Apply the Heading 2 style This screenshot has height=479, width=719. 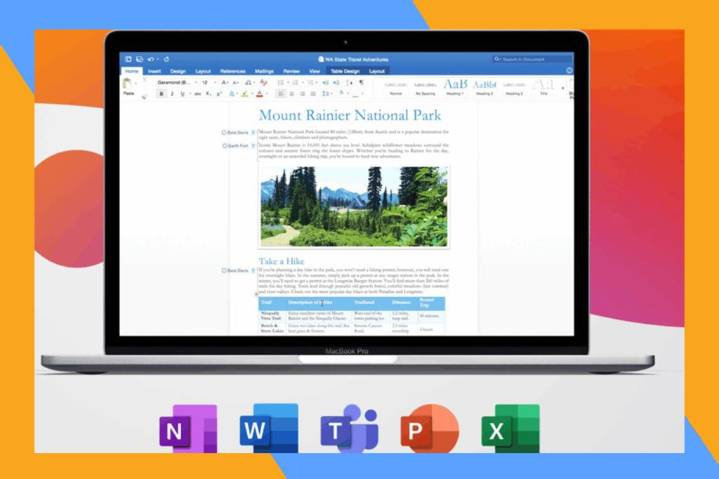(484, 87)
